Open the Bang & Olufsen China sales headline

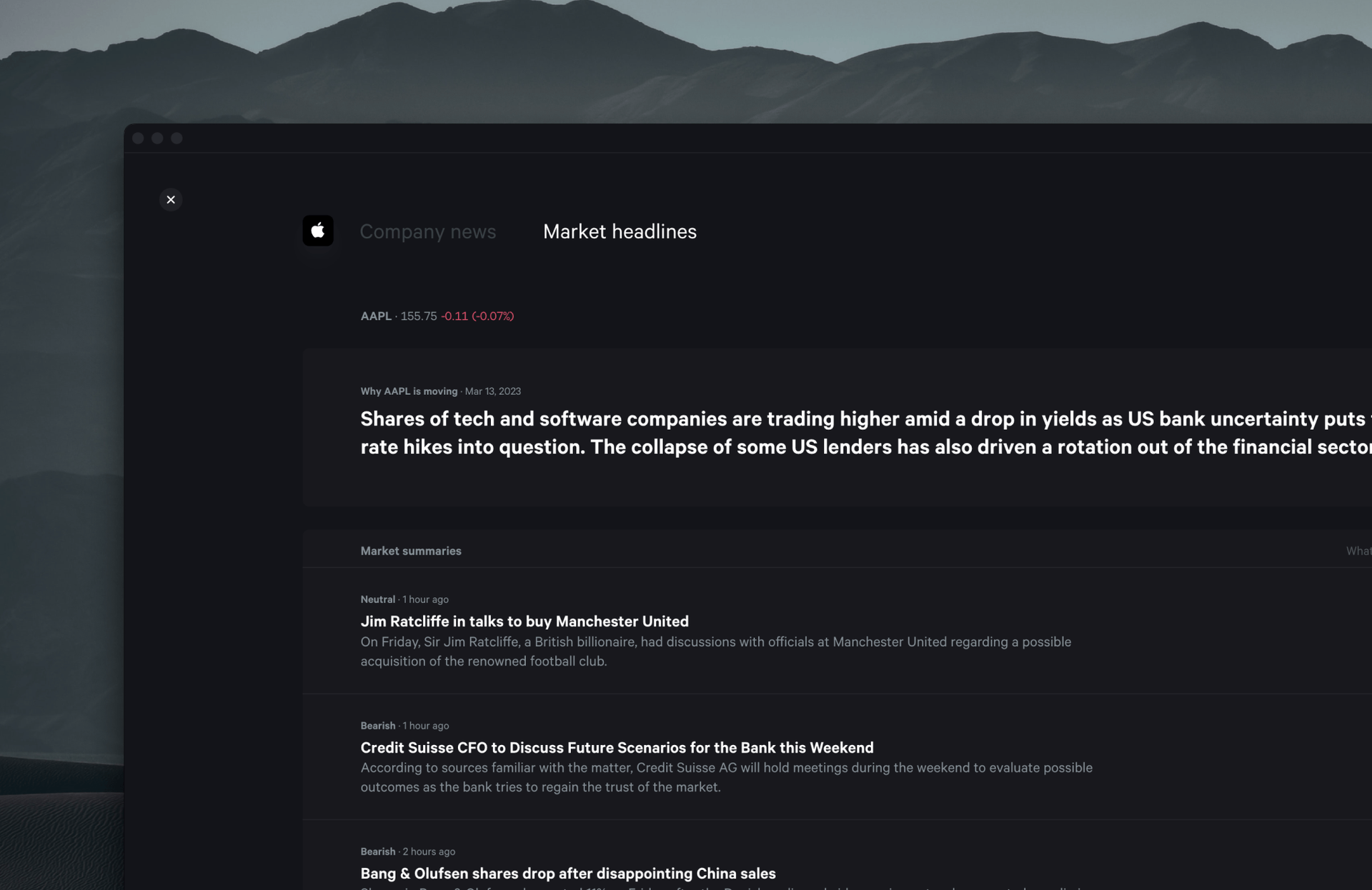pos(568,874)
